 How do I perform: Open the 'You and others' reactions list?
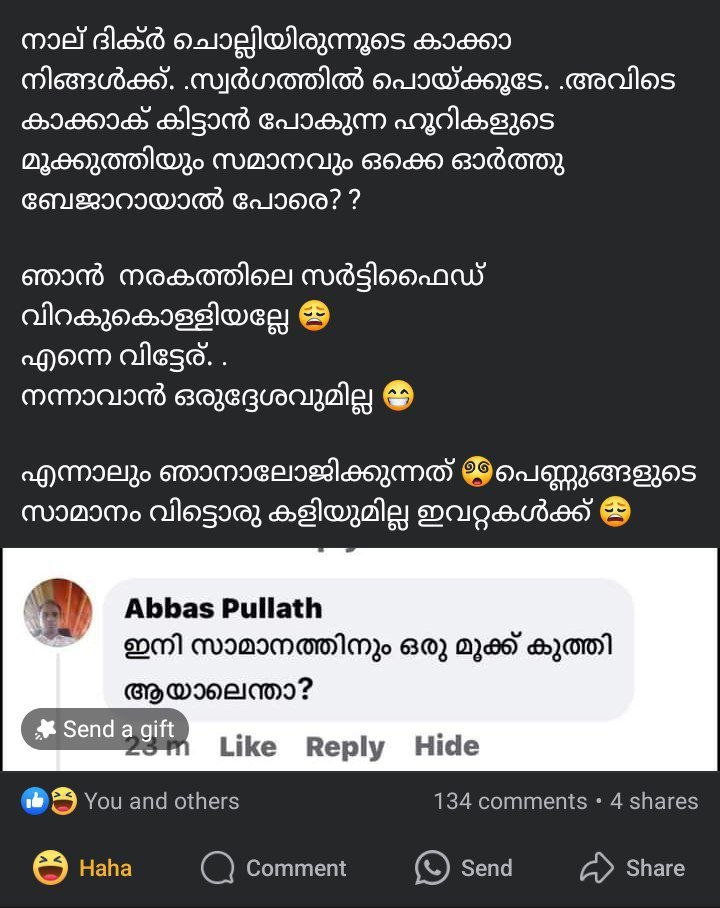tap(161, 801)
